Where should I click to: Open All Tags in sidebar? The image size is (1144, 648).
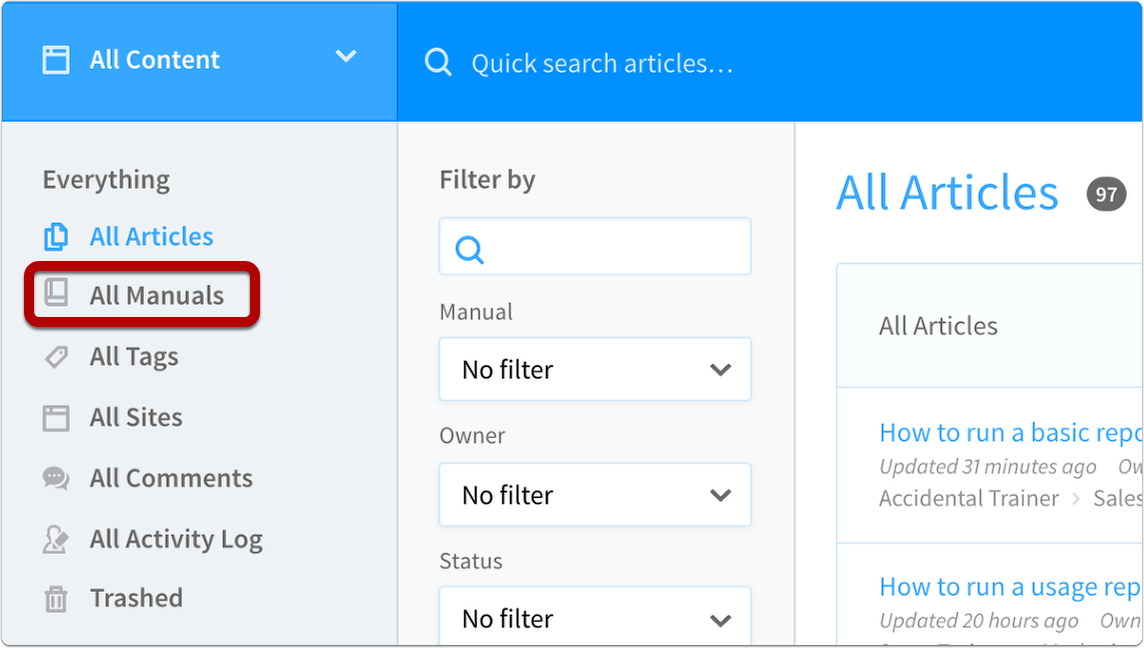click(x=134, y=358)
